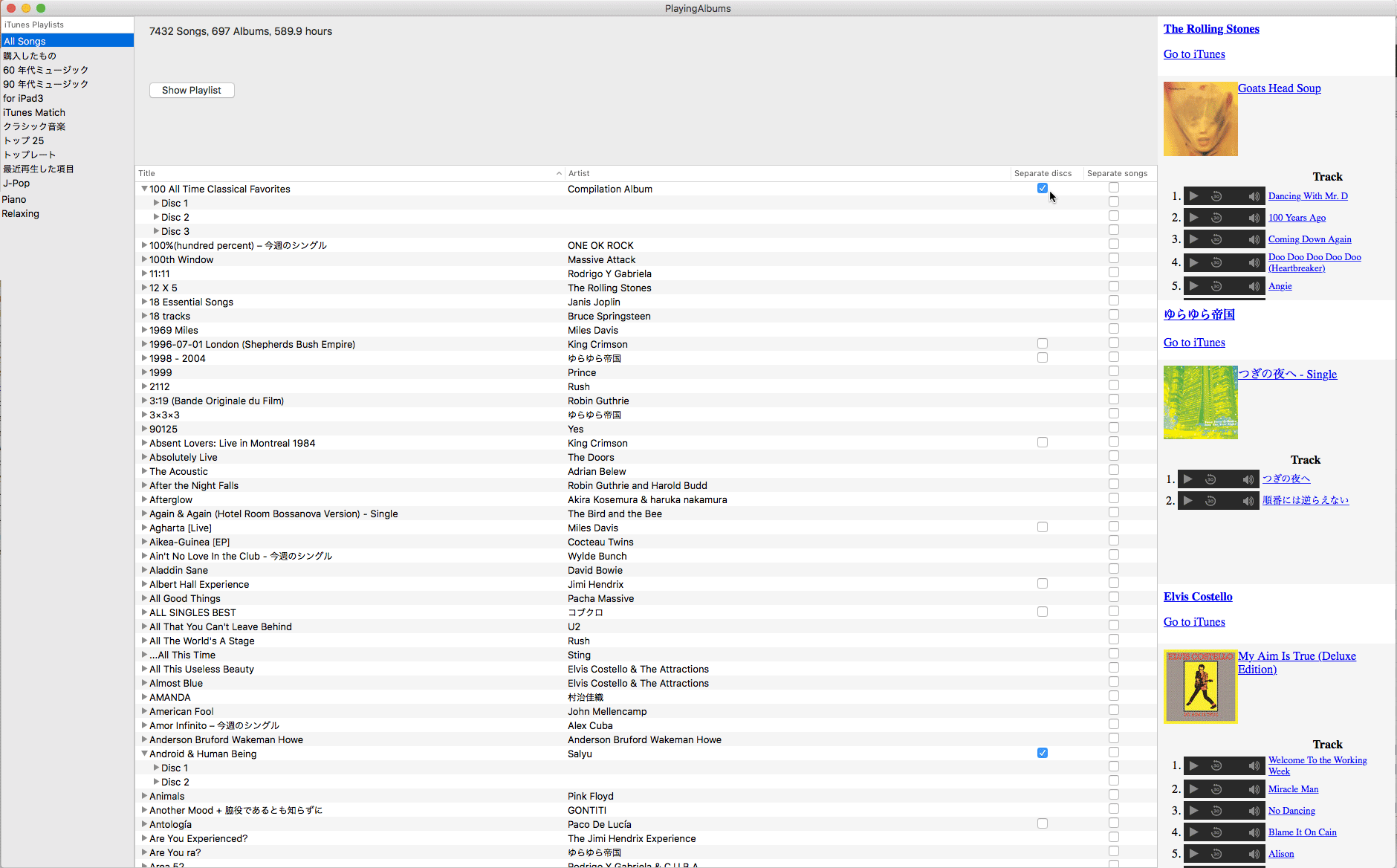Image resolution: width=1397 pixels, height=868 pixels.
Task: Enable Separate songs for Aladdin Sane
Action: click(1114, 569)
